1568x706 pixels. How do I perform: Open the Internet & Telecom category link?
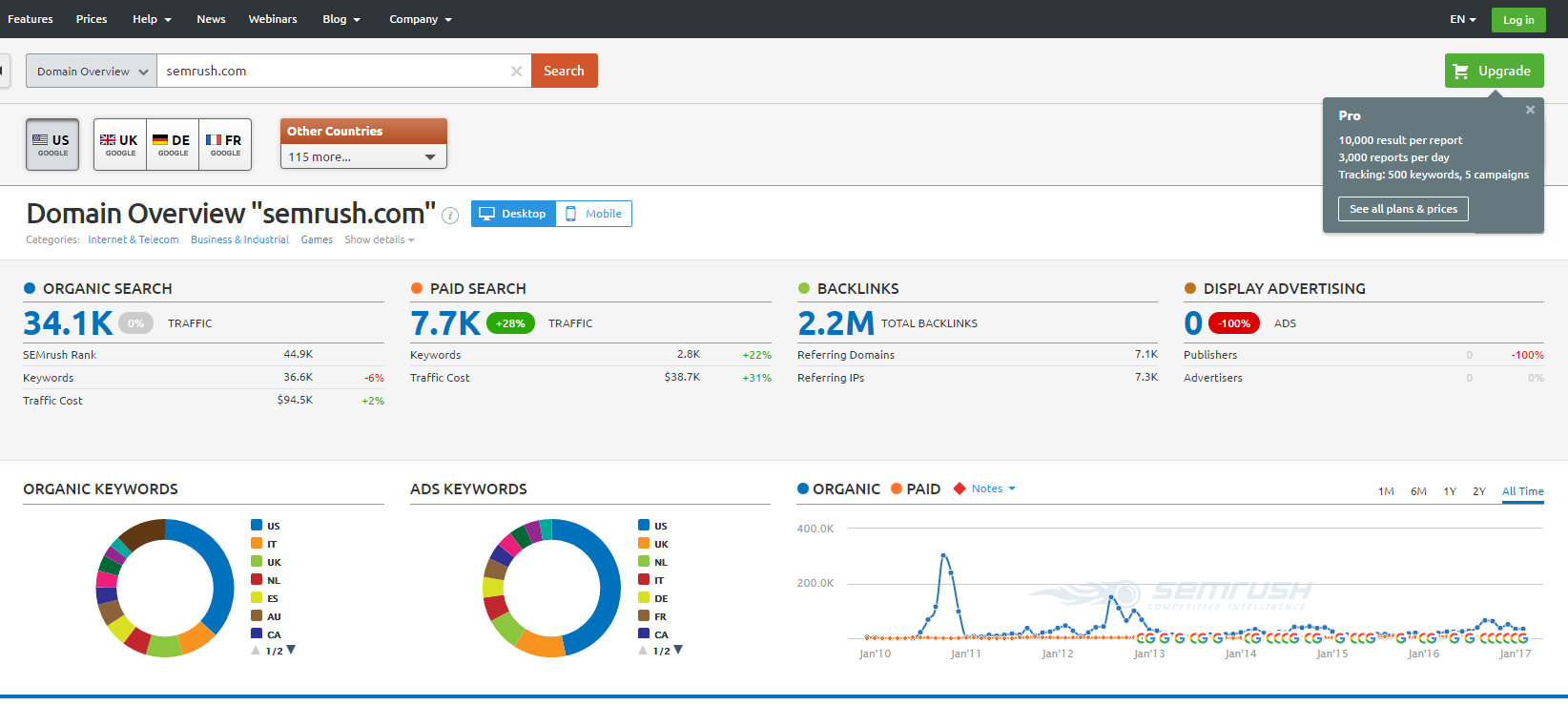(134, 240)
